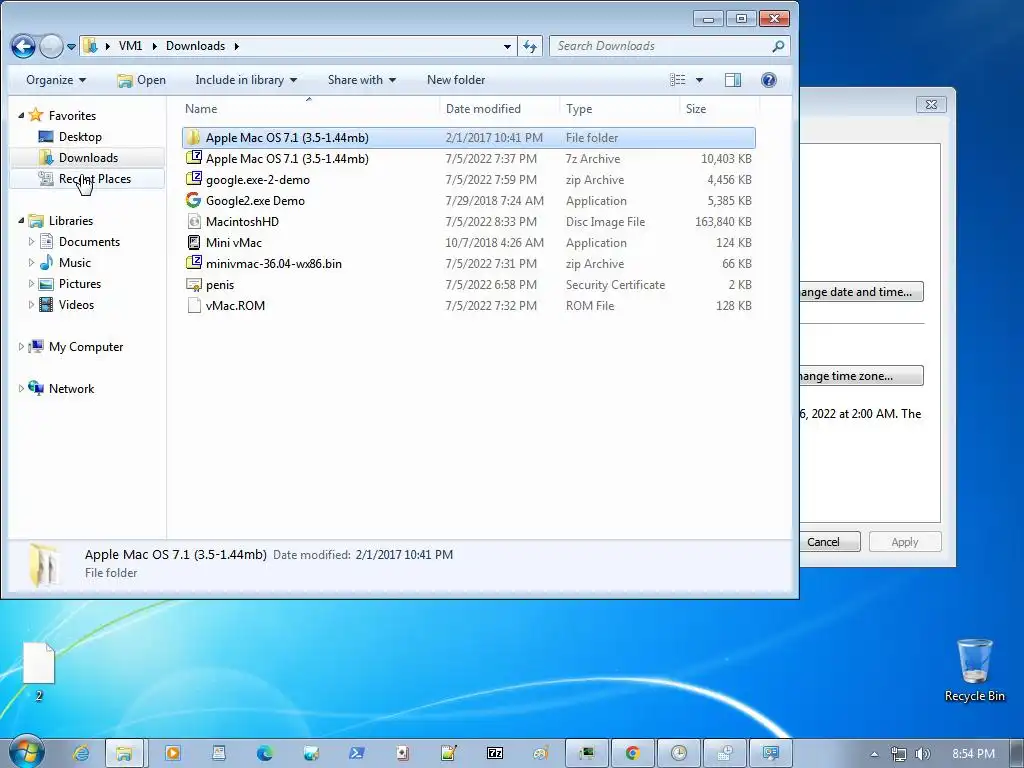Image resolution: width=1024 pixels, height=768 pixels.
Task: Select the Apple Mac OS 7.1 file folder
Action: click(x=468, y=138)
